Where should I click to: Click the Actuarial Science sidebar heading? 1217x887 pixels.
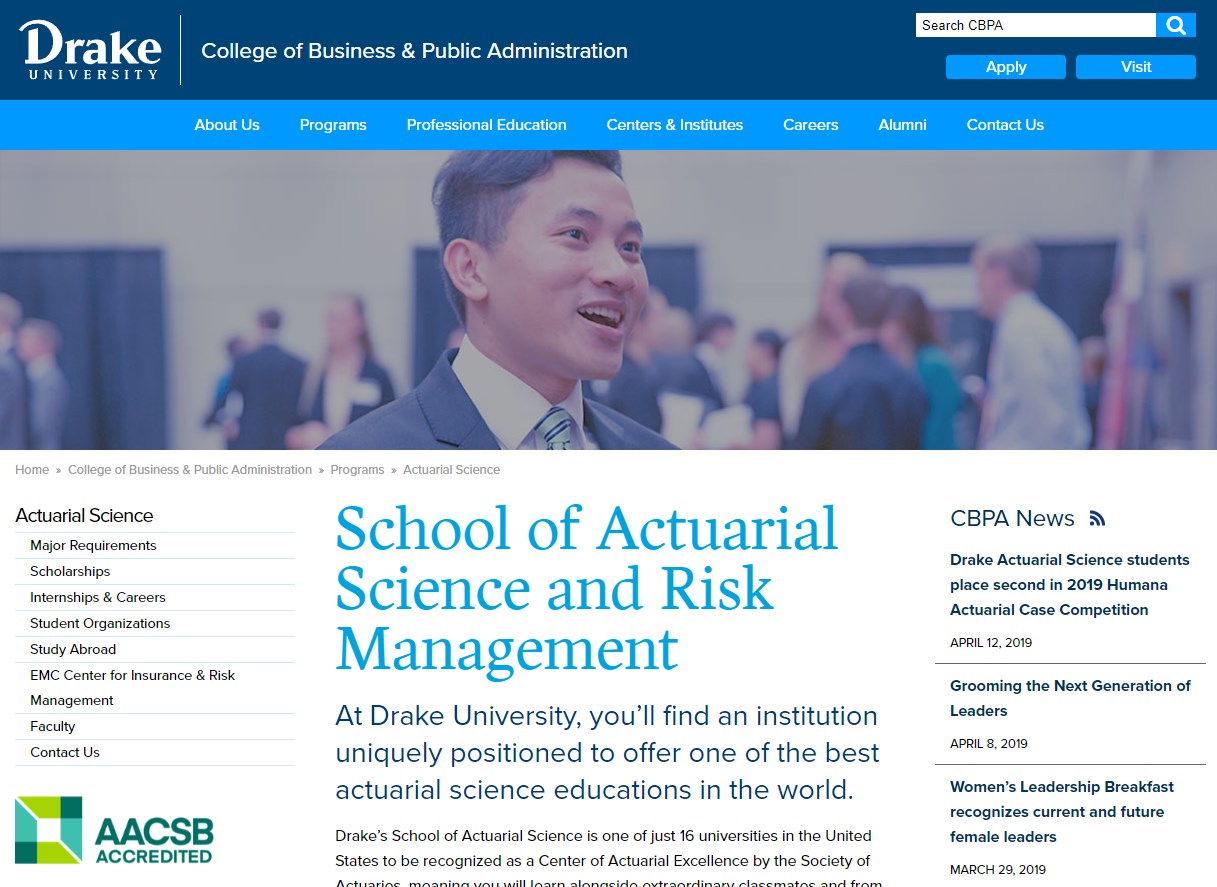click(84, 516)
